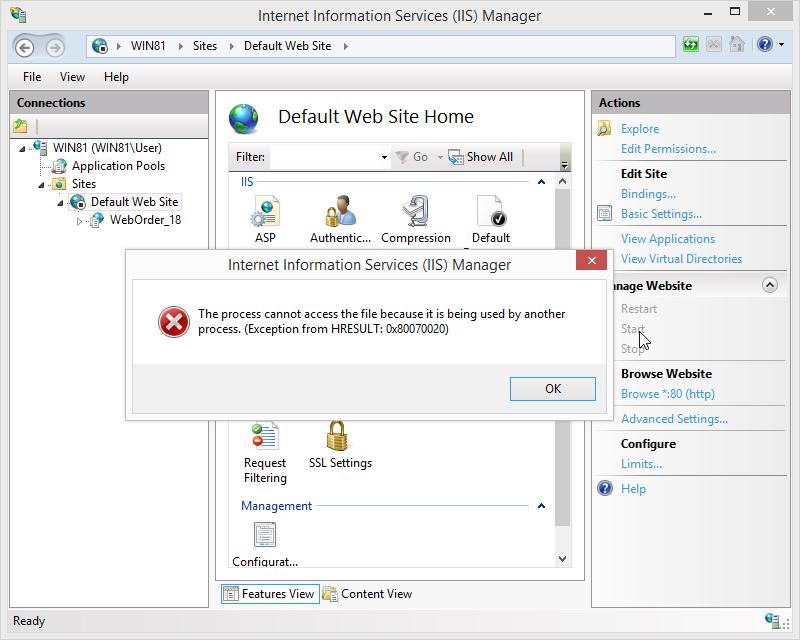Click WIN81 in address breadcrumb

point(148,46)
